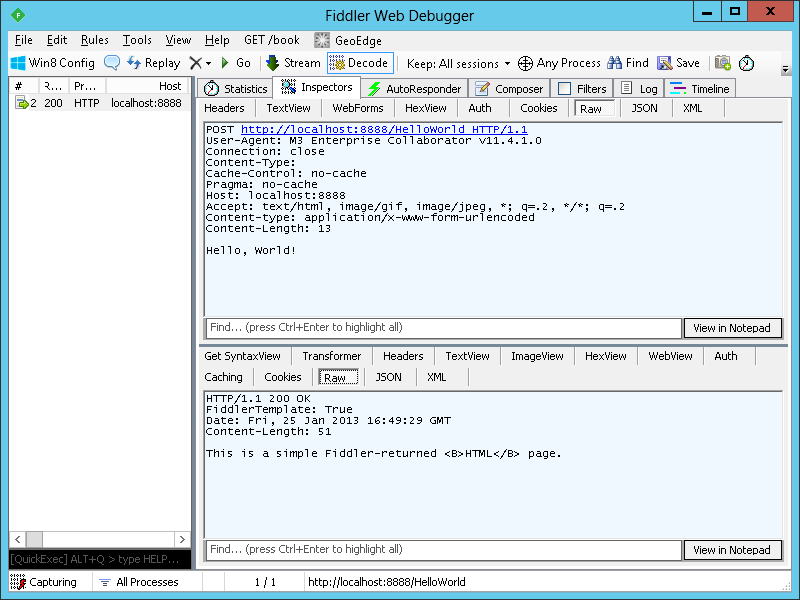The image size is (800, 600).
Task: Toggle Capturing in the status bar
Action: (x=43, y=582)
